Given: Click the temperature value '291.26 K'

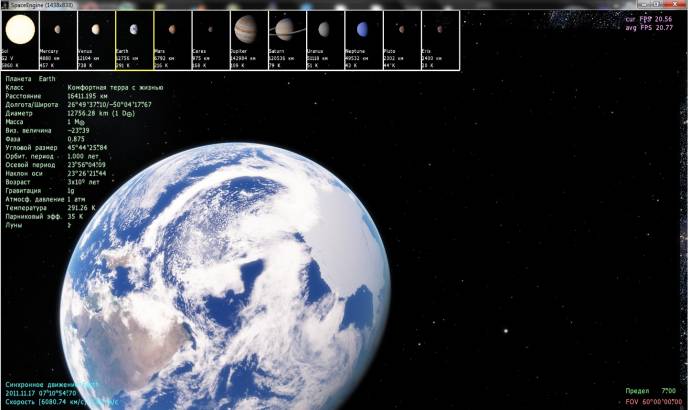Looking at the screenshot, I should tap(81, 208).
